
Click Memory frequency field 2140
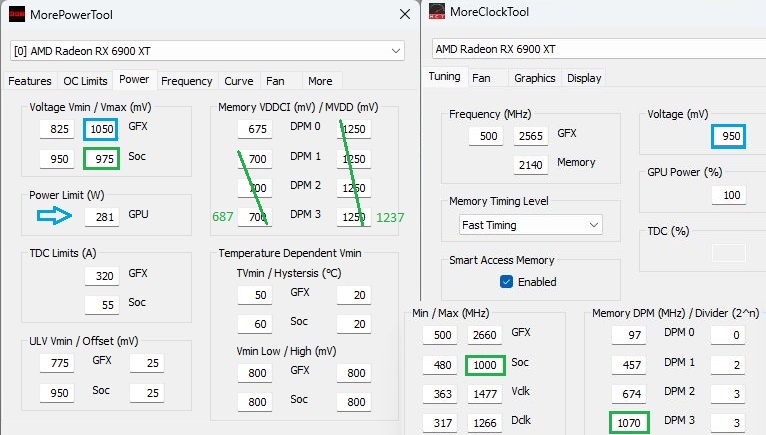pyautogui.click(x=531, y=165)
